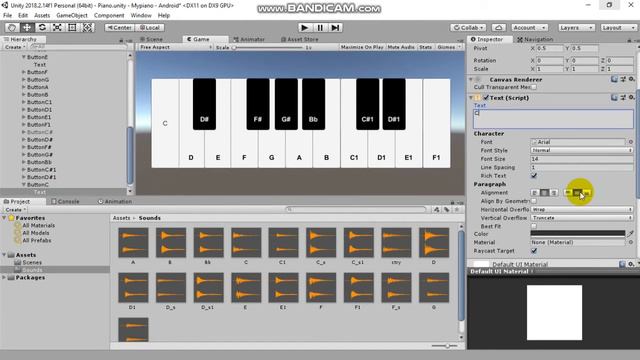Image resolution: width=640 pixels, height=360 pixels.
Task: Select the Bb audio clip thumbnail
Action: [208, 242]
